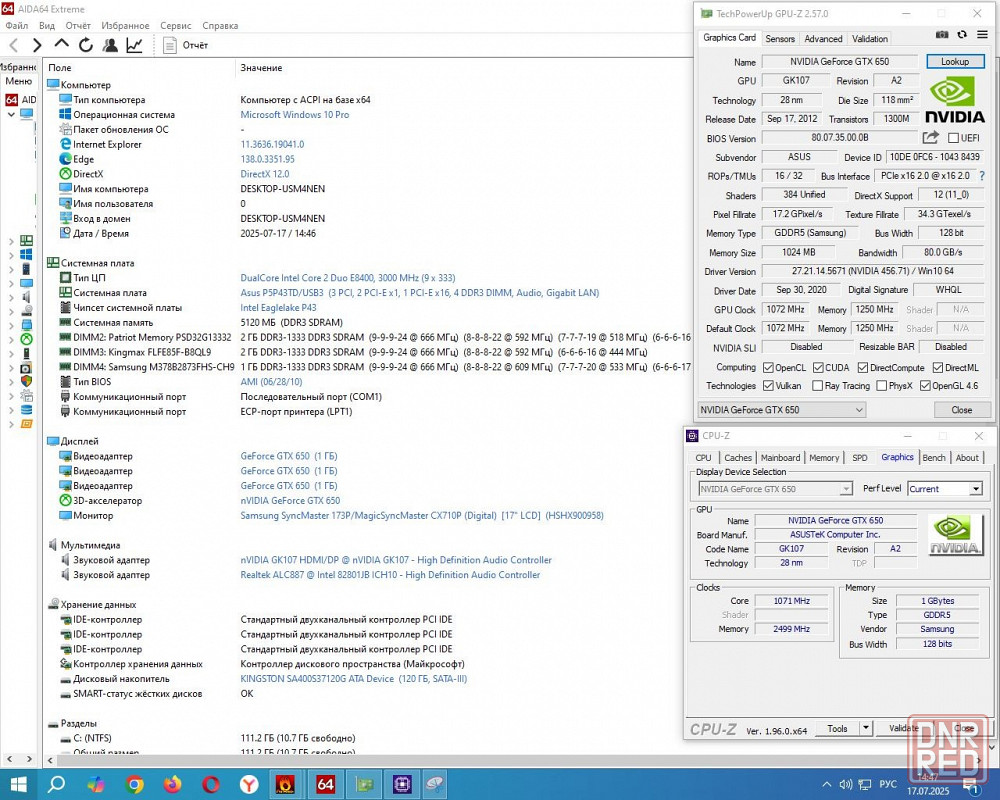Click the GPU-Z refresh icon
Image resolution: width=1000 pixels, height=800 pixels.
coord(962,35)
